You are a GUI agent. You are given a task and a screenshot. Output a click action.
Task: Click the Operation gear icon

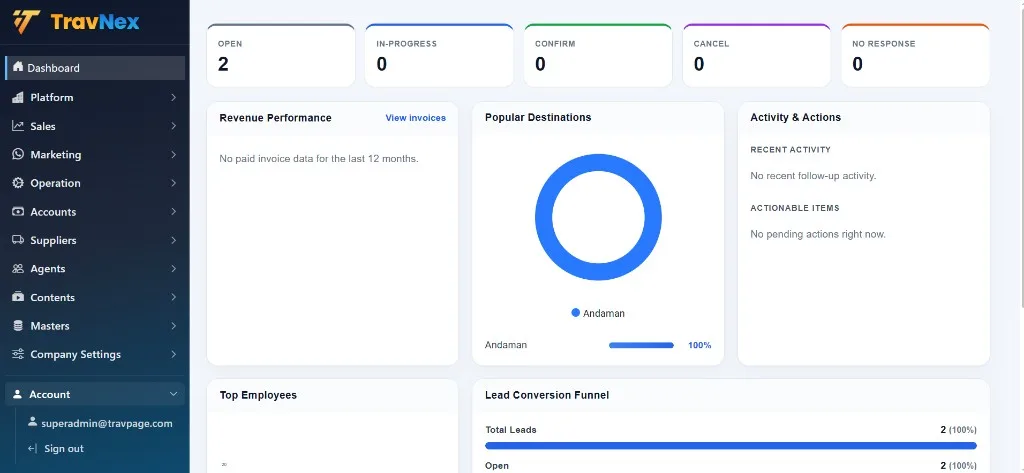18,183
